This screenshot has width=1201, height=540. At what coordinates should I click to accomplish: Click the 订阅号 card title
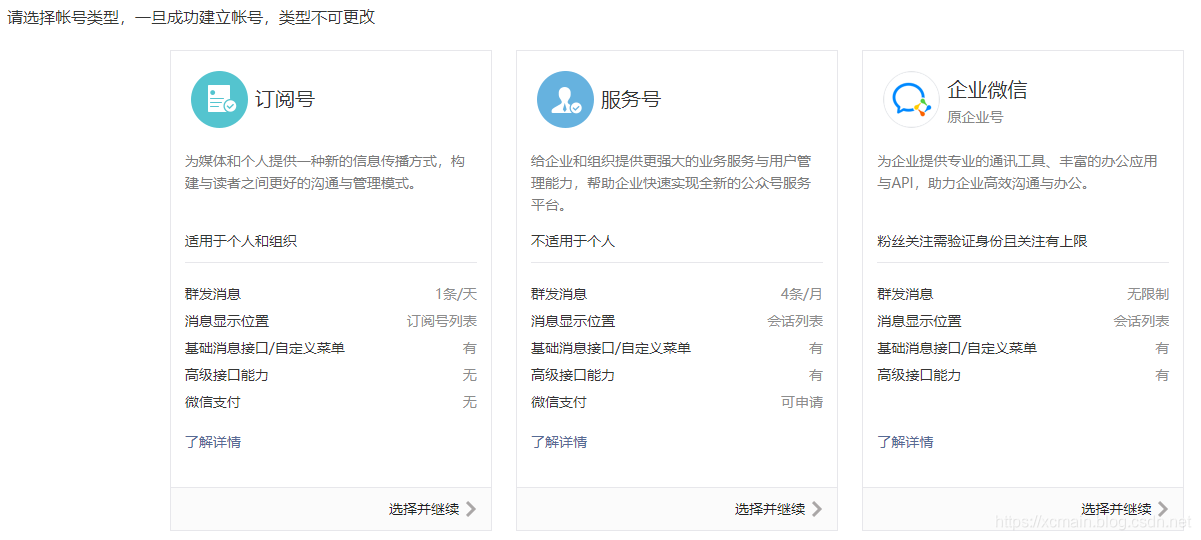[x=285, y=100]
